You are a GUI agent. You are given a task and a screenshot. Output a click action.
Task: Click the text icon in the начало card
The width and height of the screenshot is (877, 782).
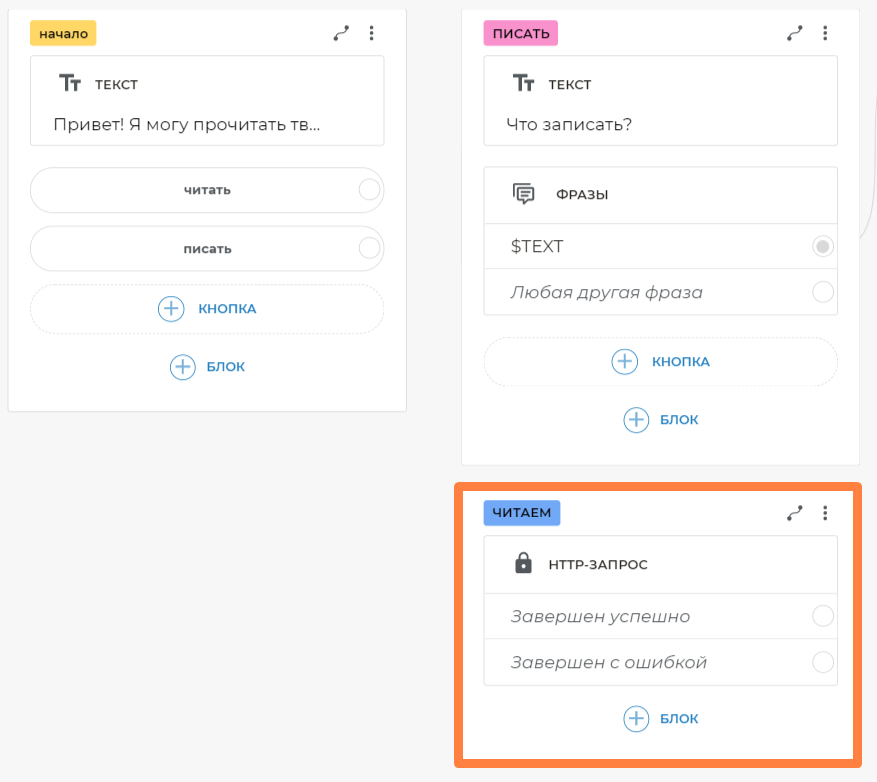(x=70, y=84)
